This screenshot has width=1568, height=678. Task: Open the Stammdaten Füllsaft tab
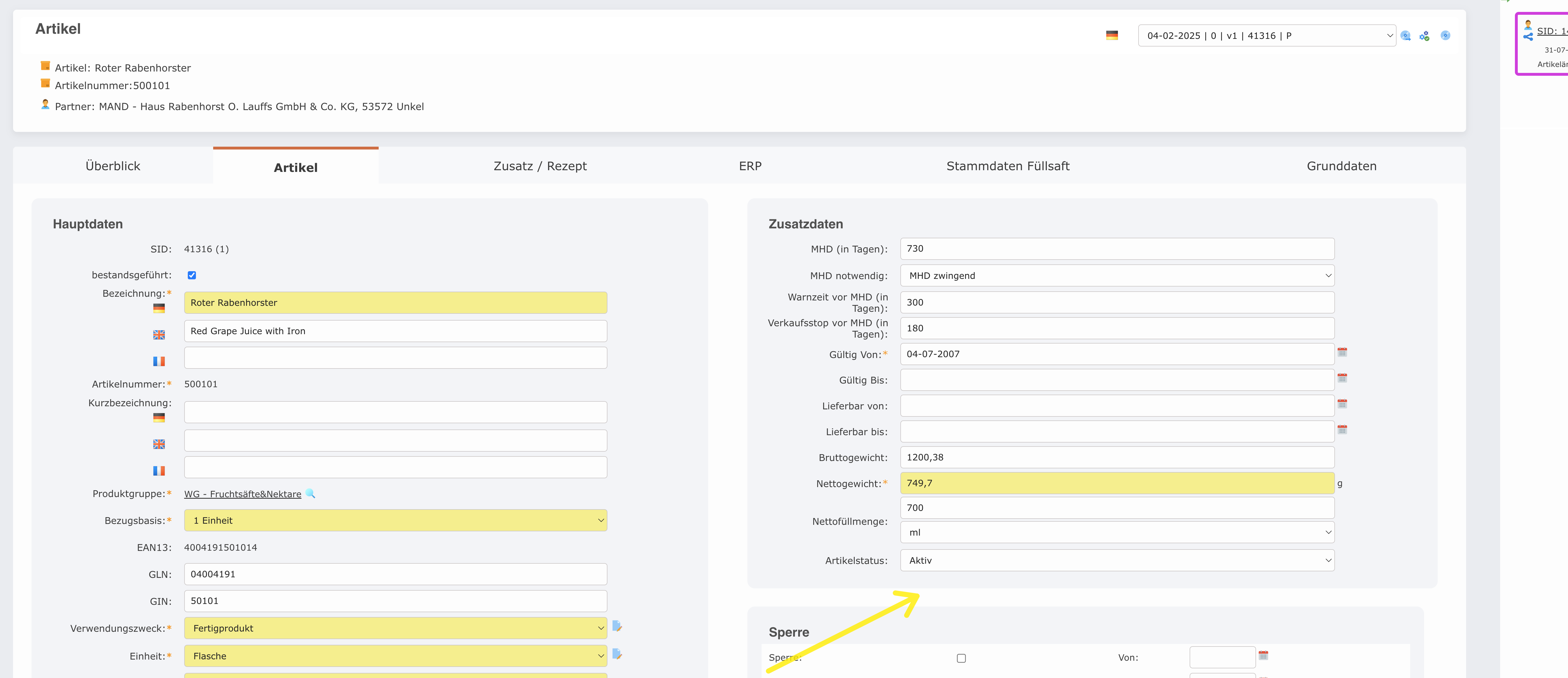pyautogui.click(x=1007, y=166)
